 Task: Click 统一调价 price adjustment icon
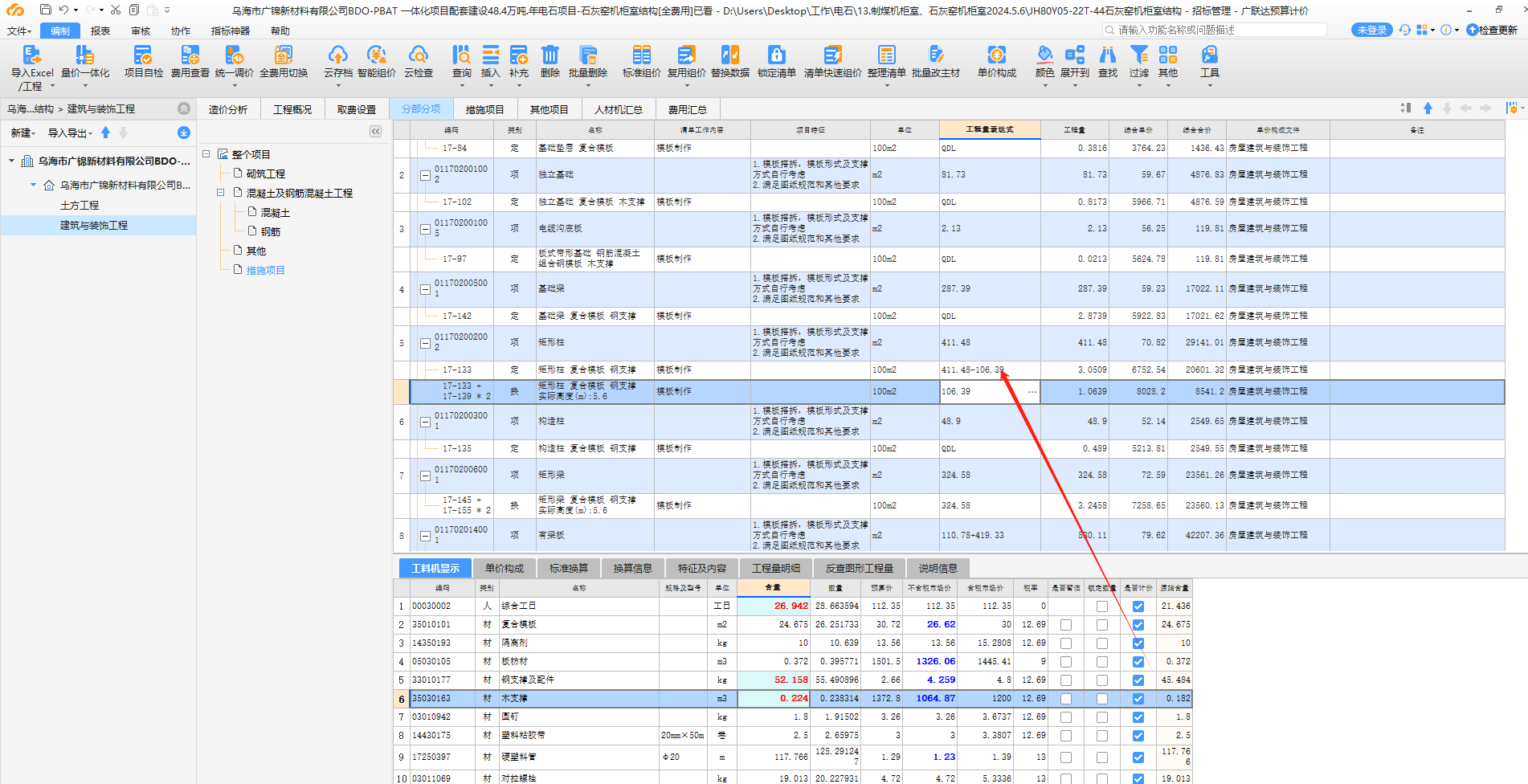(x=235, y=55)
